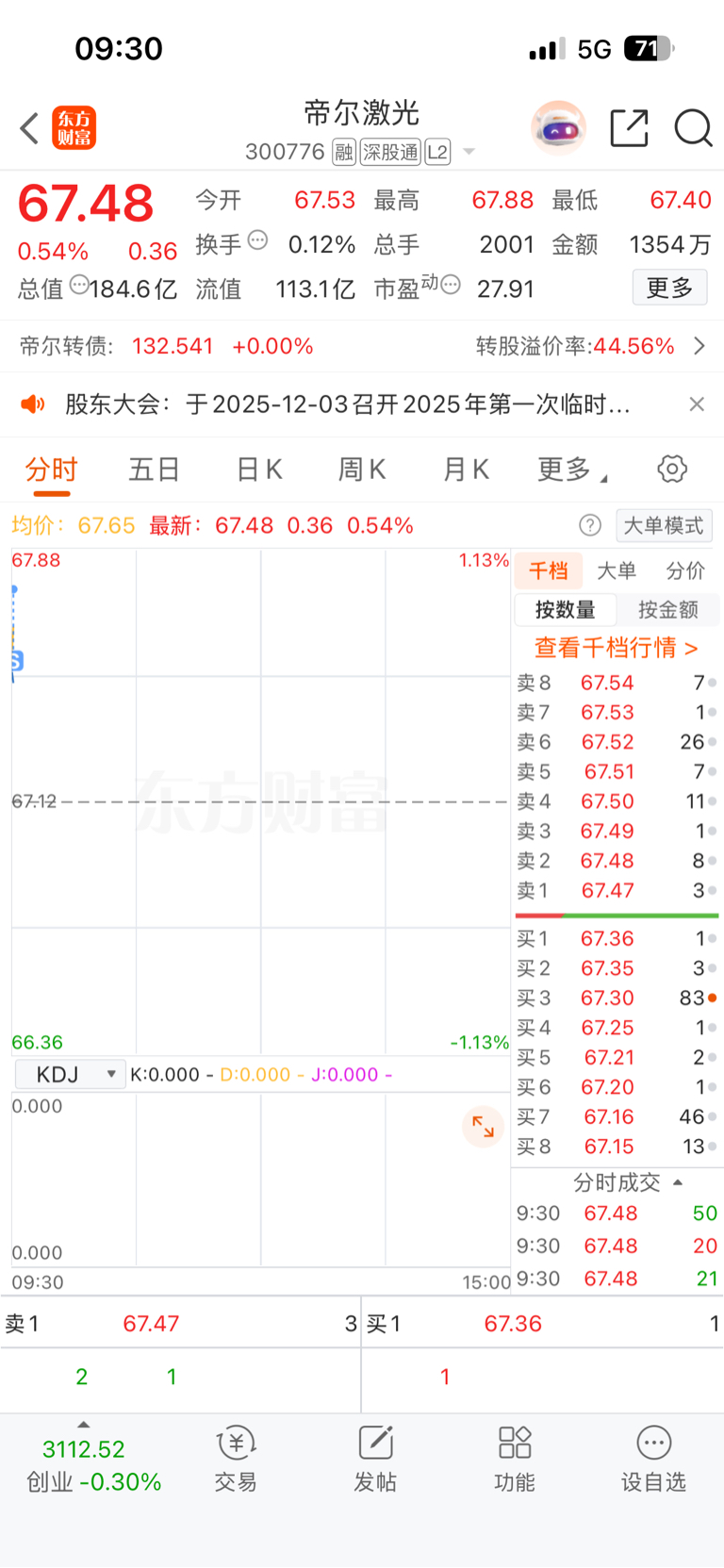Screen dimensions: 724x1568
Task: Tap the L2 level badge
Action: coord(437,152)
